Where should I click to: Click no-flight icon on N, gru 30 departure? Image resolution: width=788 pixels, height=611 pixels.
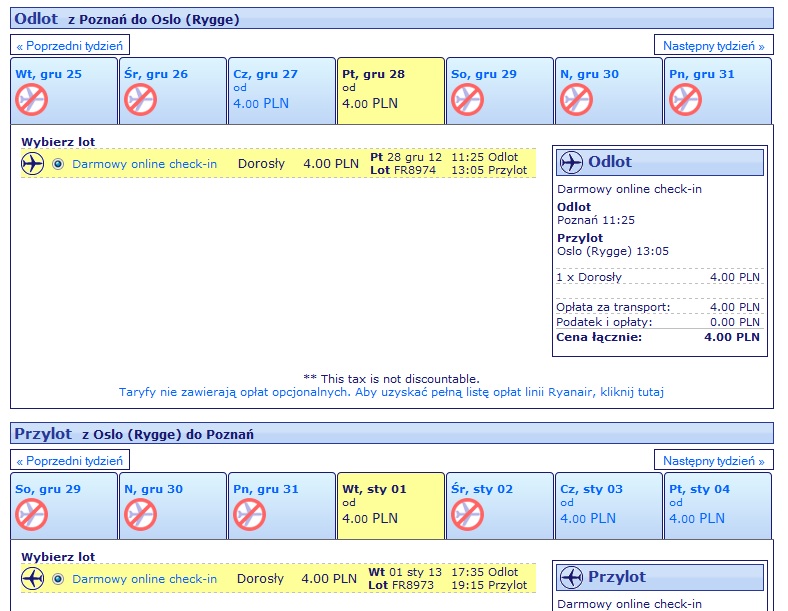click(x=576, y=99)
